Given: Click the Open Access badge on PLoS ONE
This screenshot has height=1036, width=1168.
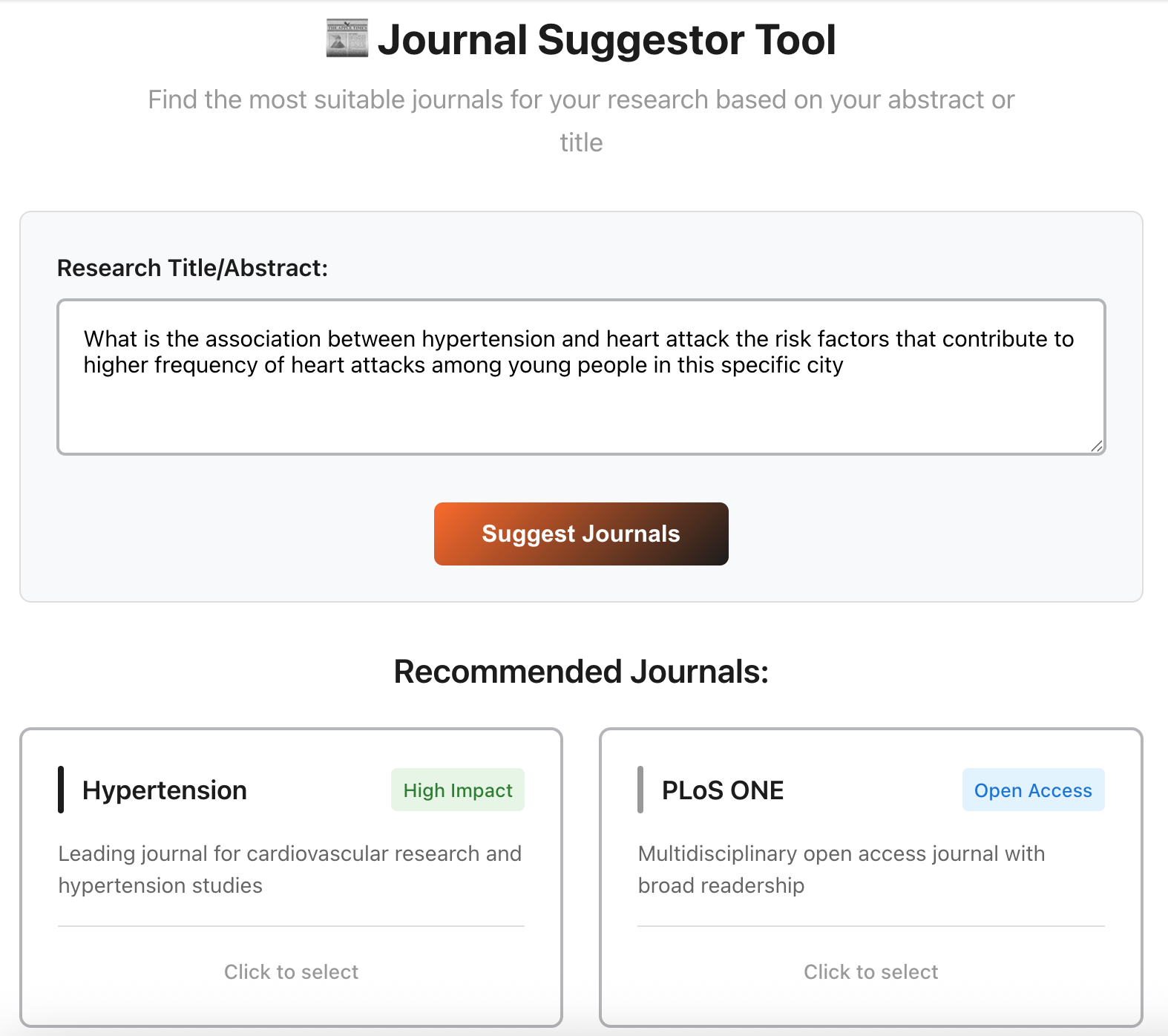Looking at the screenshot, I should [x=1033, y=790].
